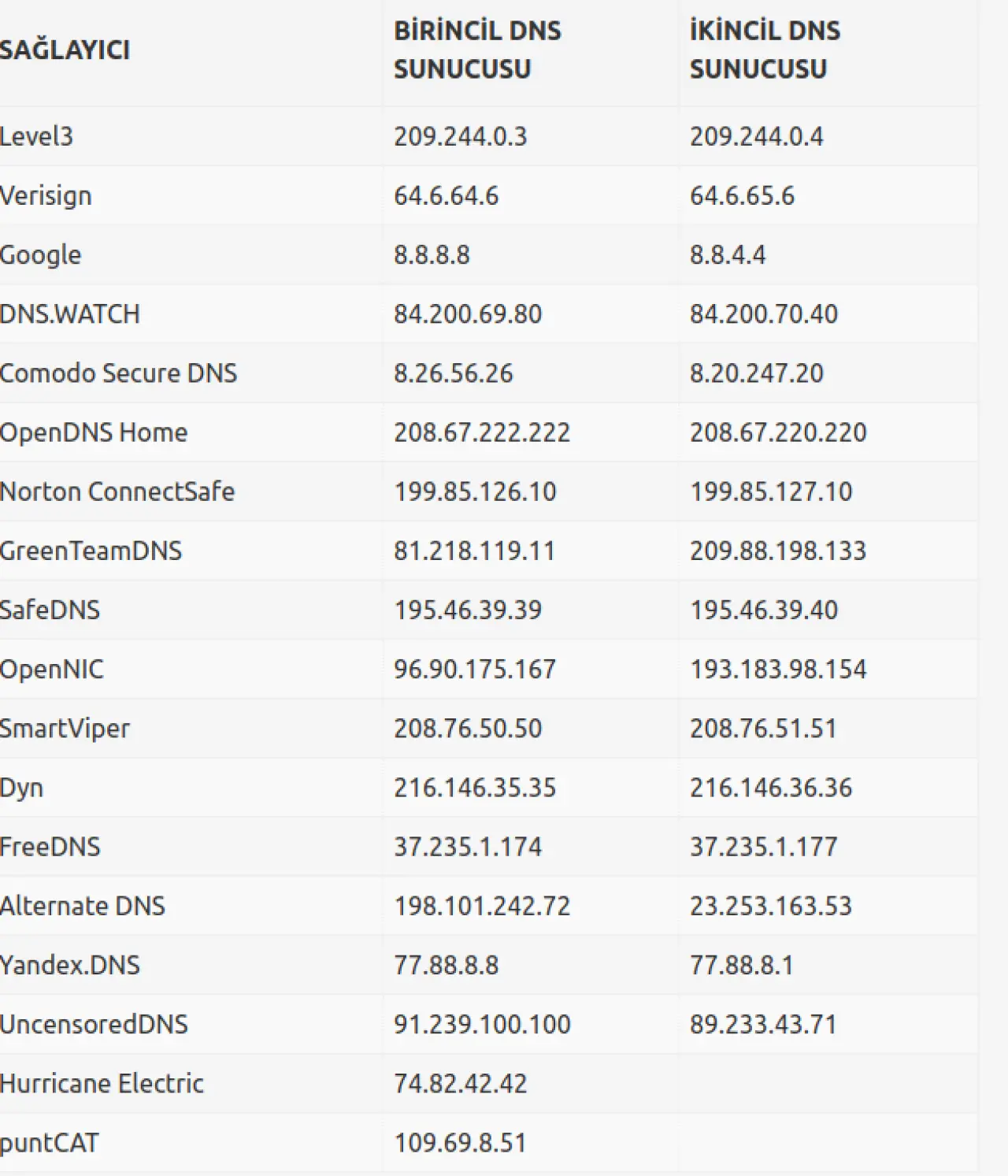
Task: Click the BİRİNCİL DNS SUNUCUSU header
Action: 477,50
